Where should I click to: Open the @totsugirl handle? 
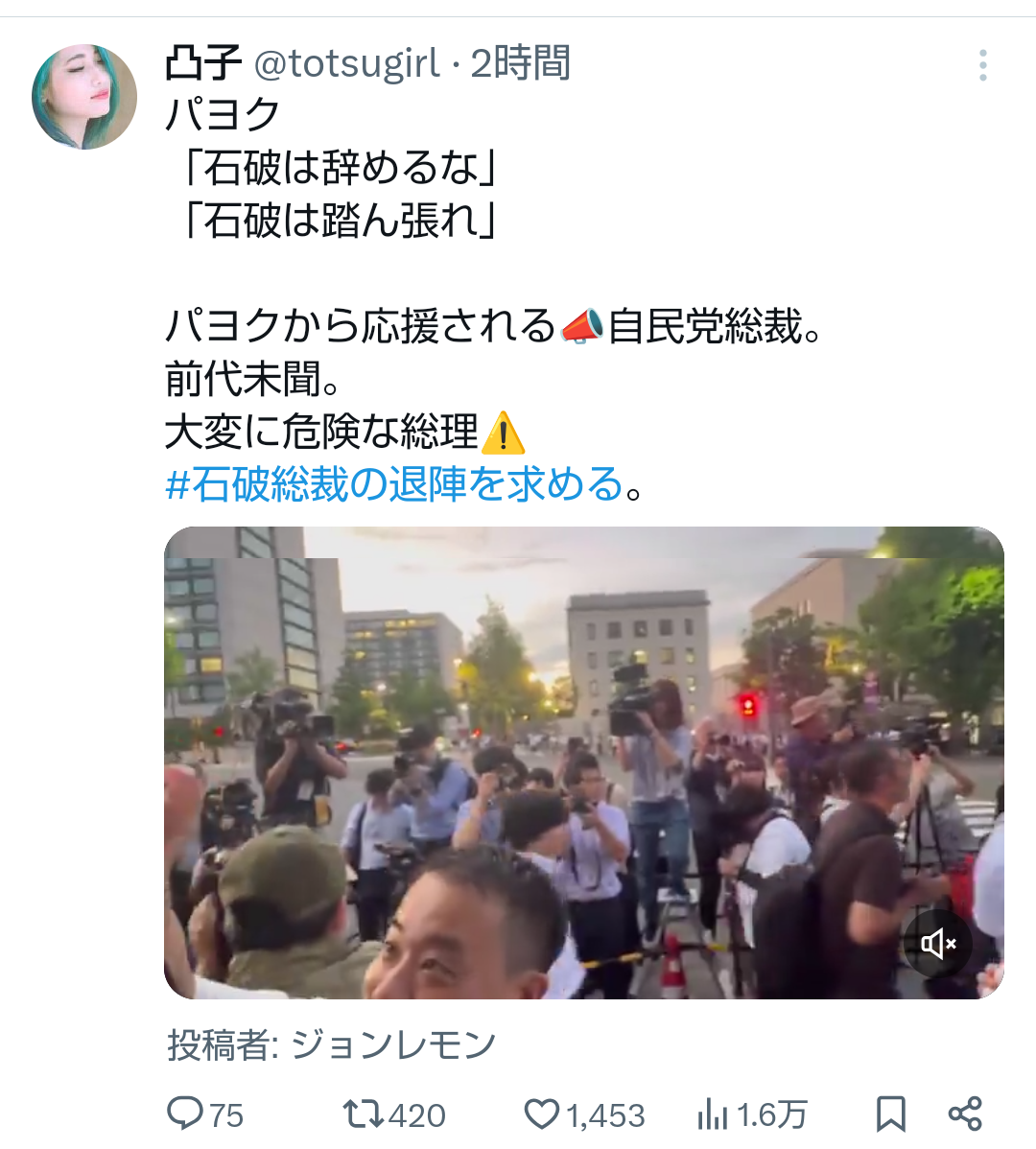click(x=346, y=63)
